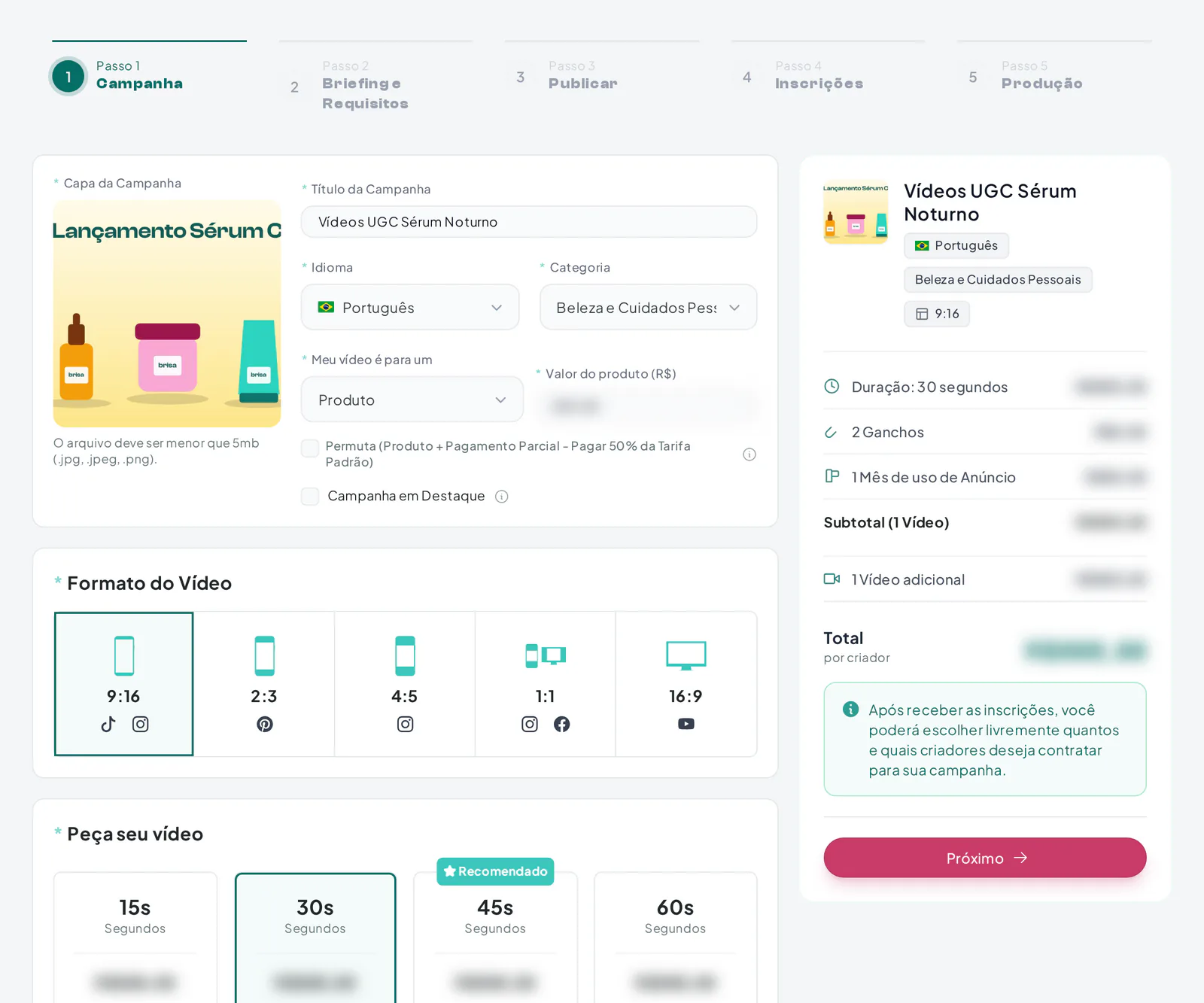1204x1003 pixels.
Task: Open Passo 2 Briefing e Requisitos step
Action: [x=375, y=84]
